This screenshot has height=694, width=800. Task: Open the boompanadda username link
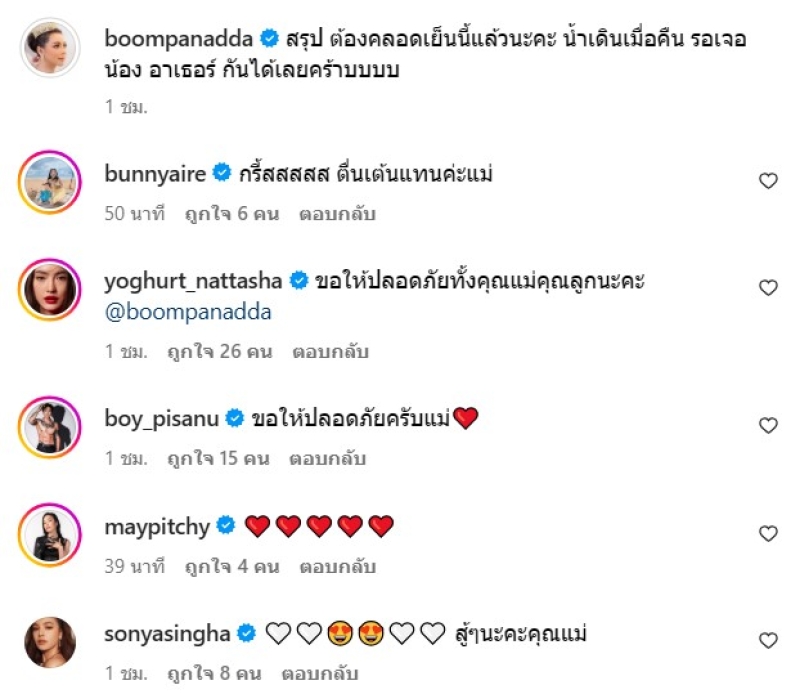pos(179,39)
